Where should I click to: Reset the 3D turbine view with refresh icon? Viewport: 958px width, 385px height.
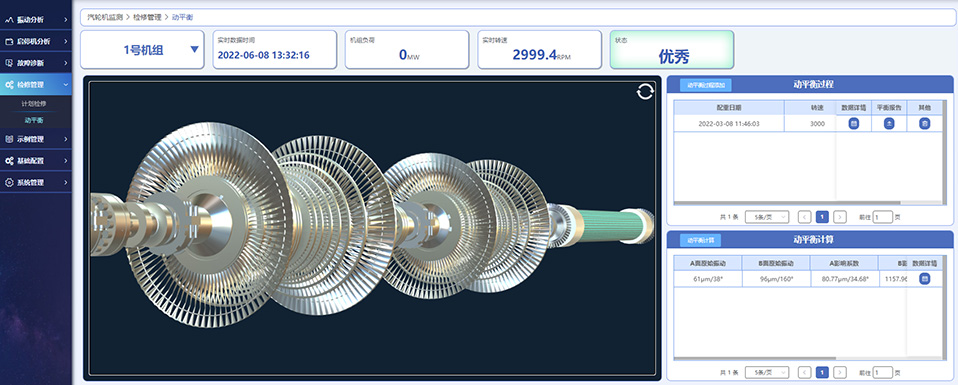tap(645, 92)
